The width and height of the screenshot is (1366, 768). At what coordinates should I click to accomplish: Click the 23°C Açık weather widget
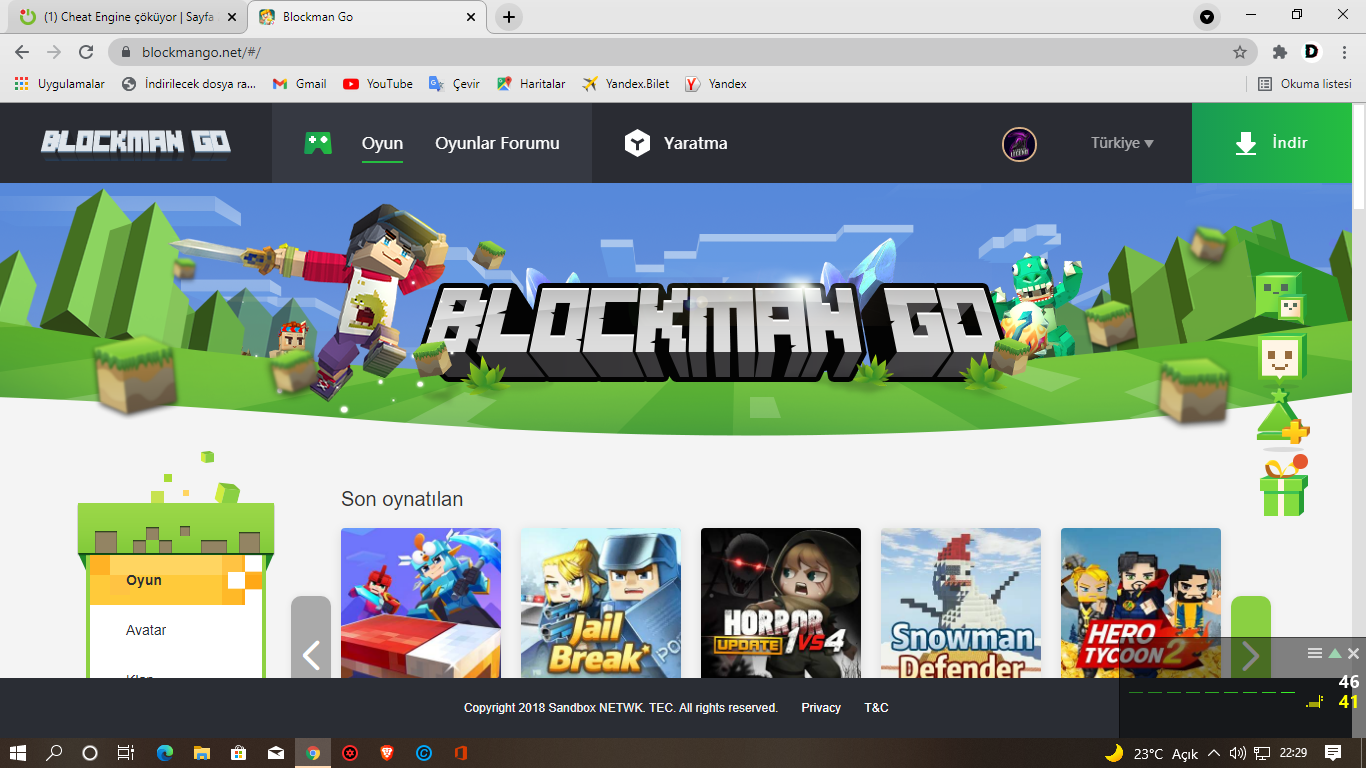[1151, 753]
